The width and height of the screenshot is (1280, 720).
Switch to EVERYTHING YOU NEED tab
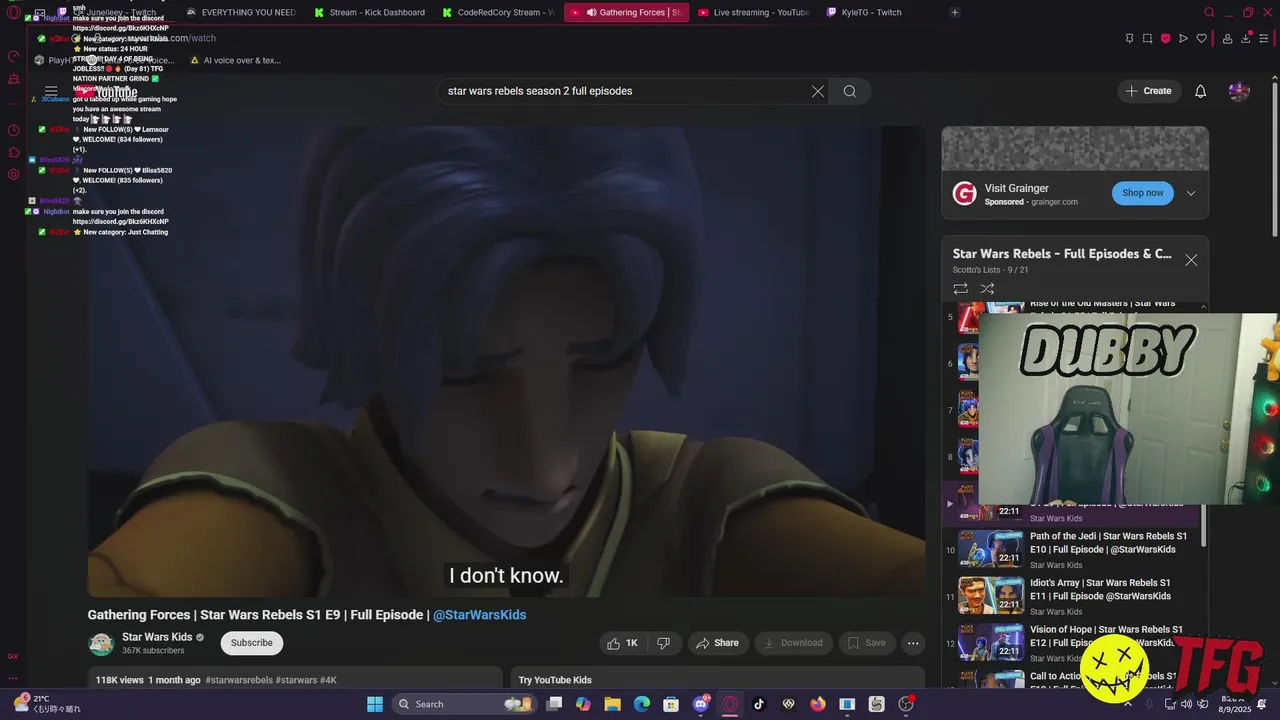click(241, 12)
